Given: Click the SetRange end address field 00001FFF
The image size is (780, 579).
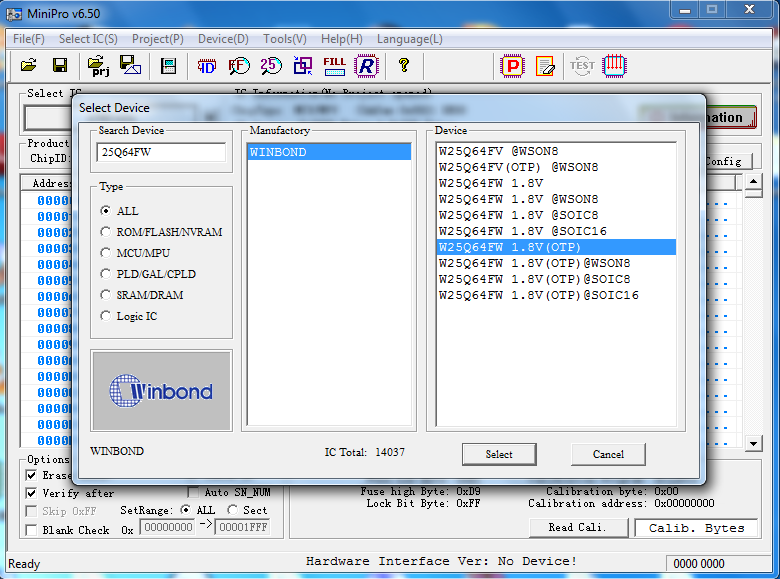Looking at the screenshot, I should point(243,527).
